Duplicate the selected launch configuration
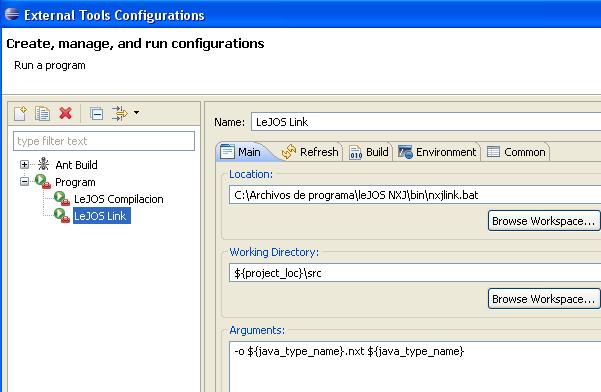 click(x=43, y=113)
